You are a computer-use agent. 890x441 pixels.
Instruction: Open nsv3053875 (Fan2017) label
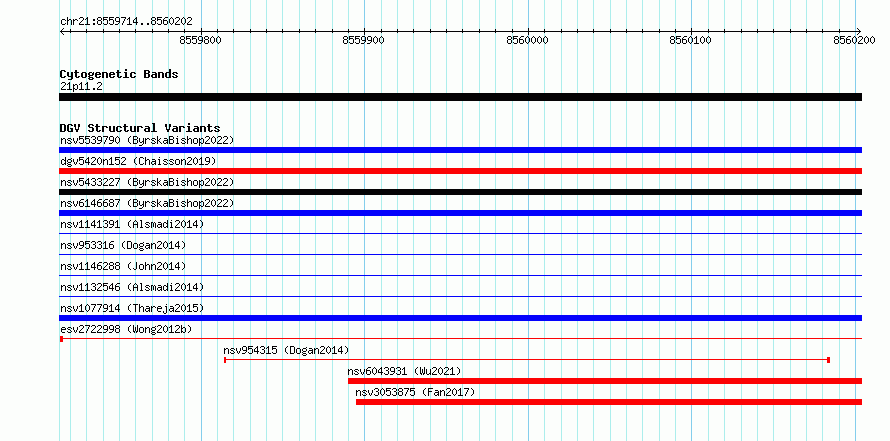click(415, 392)
